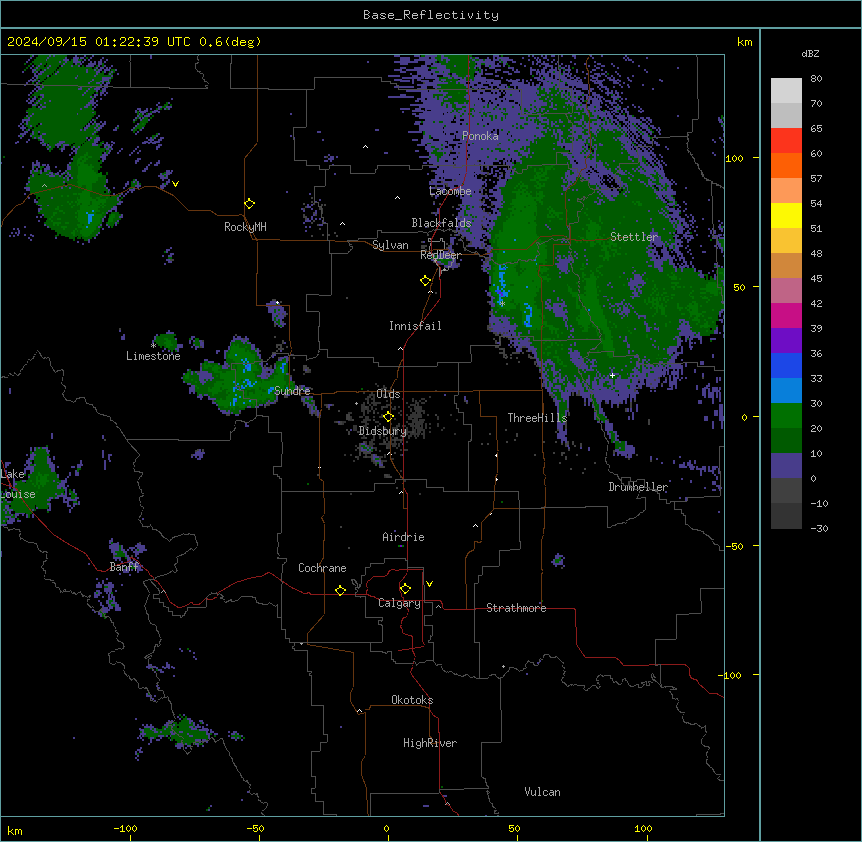Image resolution: width=862 pixels, height=842 pixels.
Task: Select the Okotoks label
Action: tap(412, 700)
